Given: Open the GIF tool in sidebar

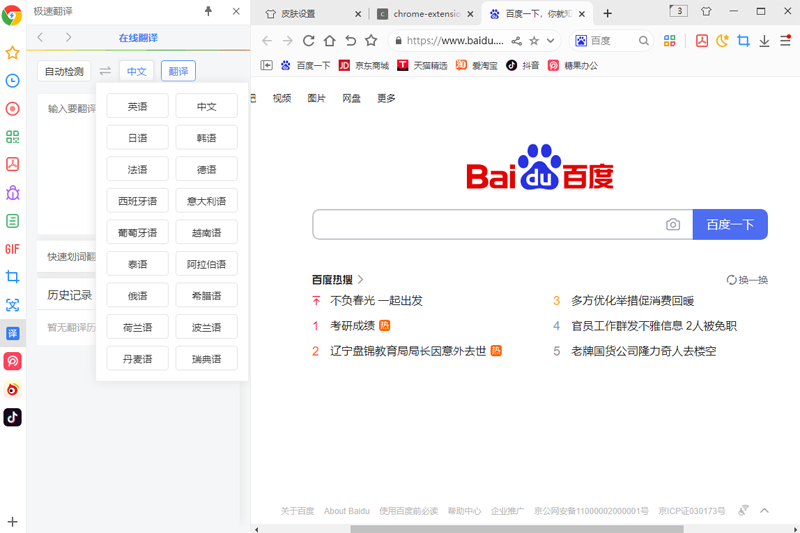Looking at the screenshot, I should click(x=12, y=249).
